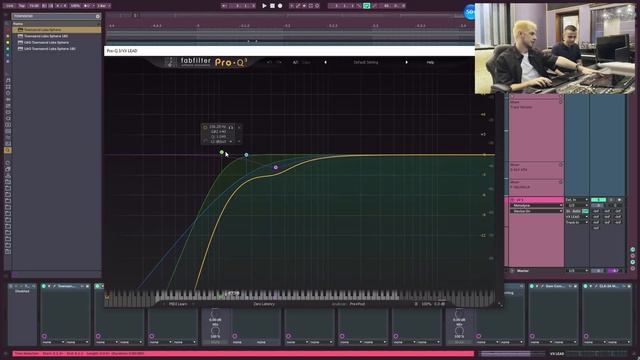
Task: Toggle the green Auto button in track panel
Action: [585, 211]
